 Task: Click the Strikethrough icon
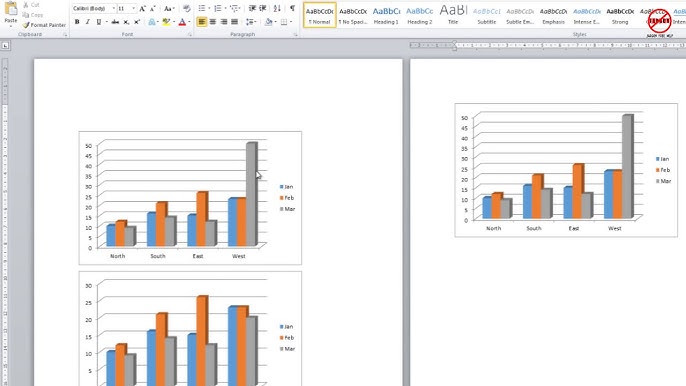click(115, 21)
